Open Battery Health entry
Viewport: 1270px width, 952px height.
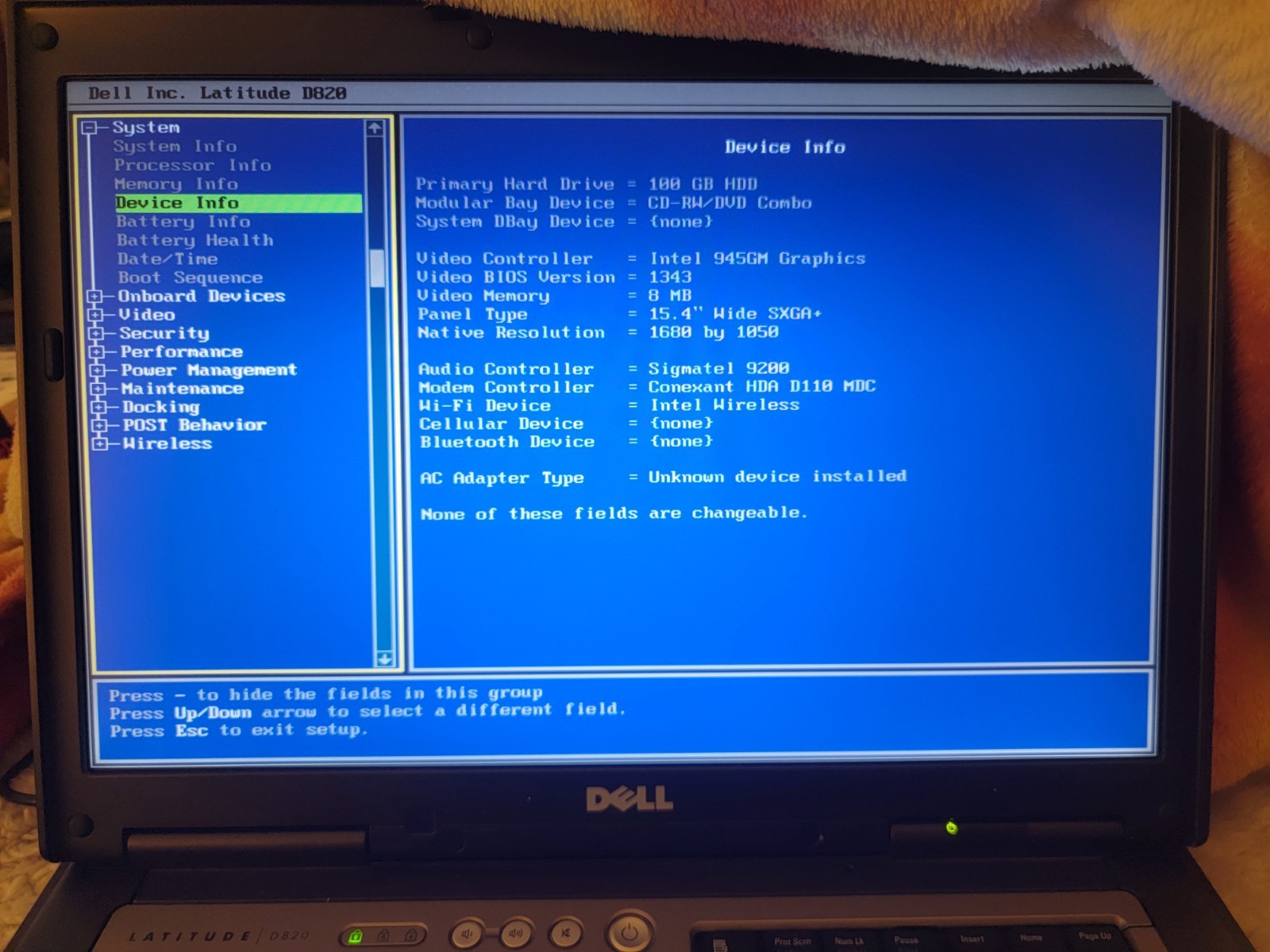tap(195, 240)
